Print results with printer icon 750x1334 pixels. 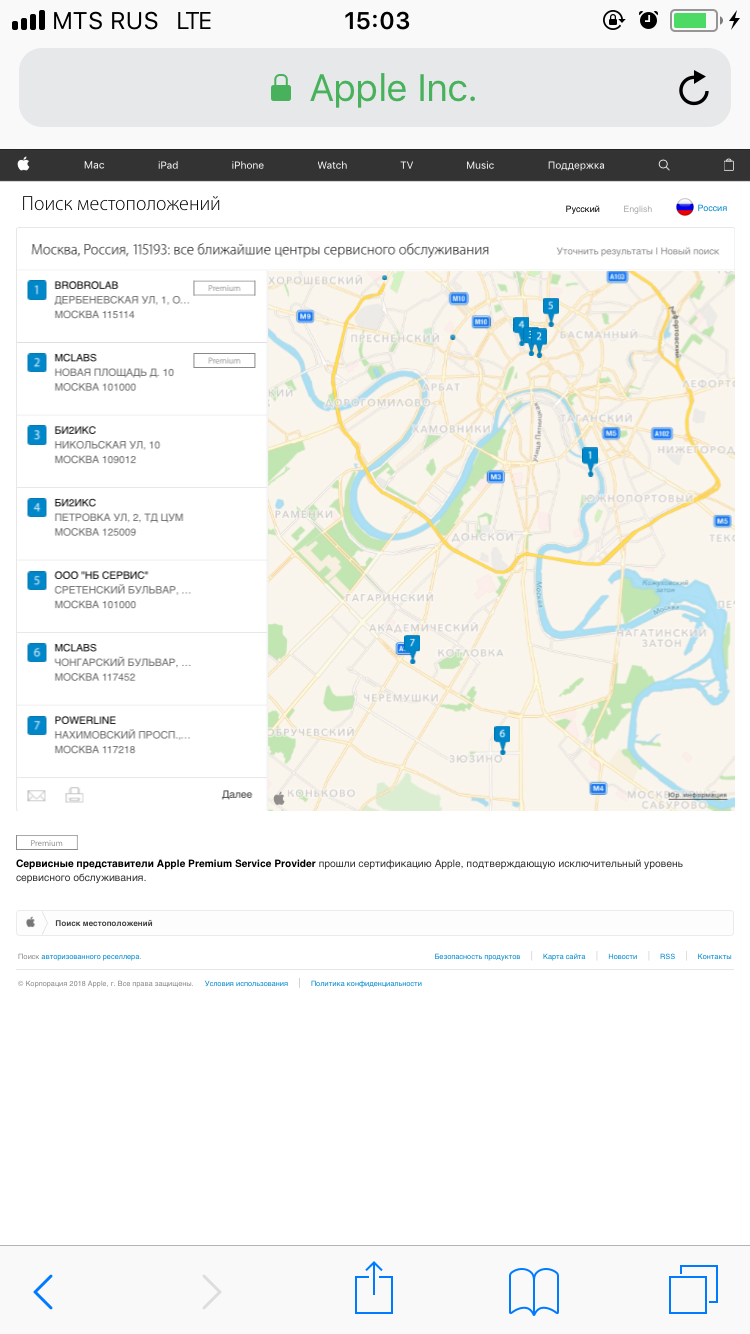pyautogui.click(x=74, y=795)
